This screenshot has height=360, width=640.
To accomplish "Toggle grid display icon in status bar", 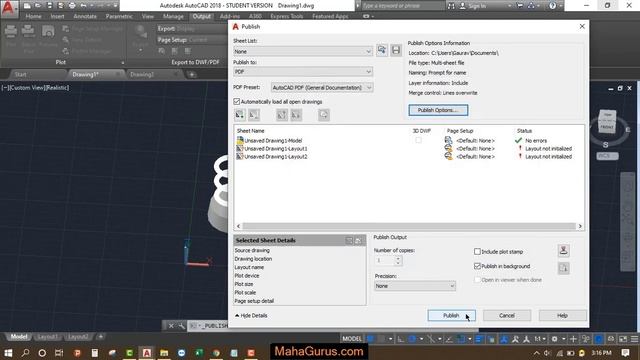I will (x=371, y=339).
